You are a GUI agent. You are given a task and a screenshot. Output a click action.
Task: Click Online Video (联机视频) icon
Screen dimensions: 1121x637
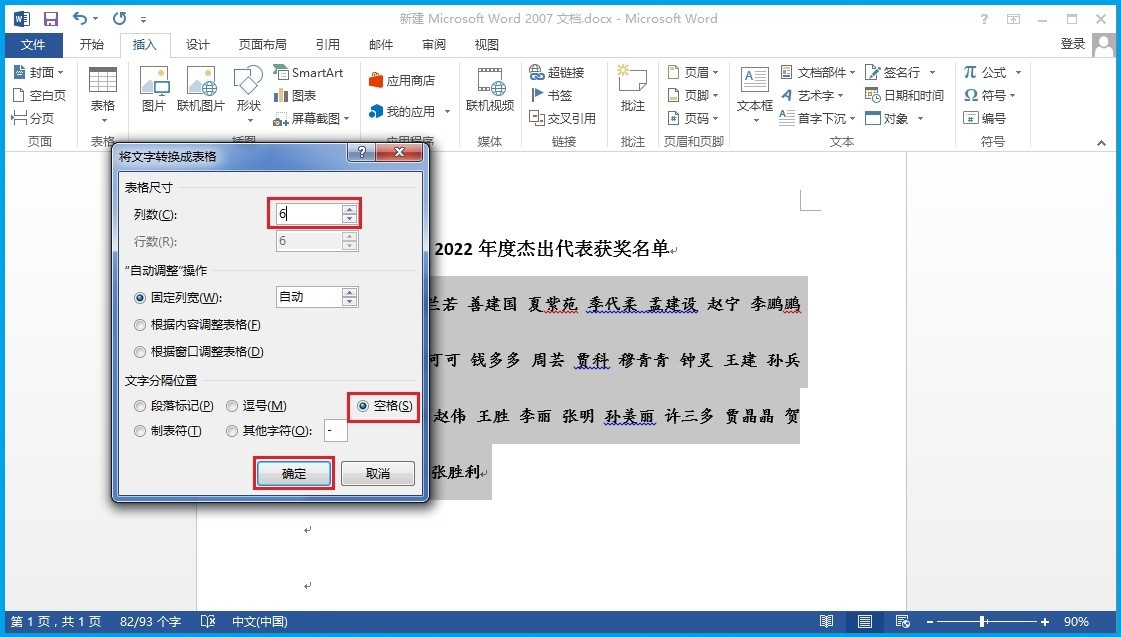[490, 89]
